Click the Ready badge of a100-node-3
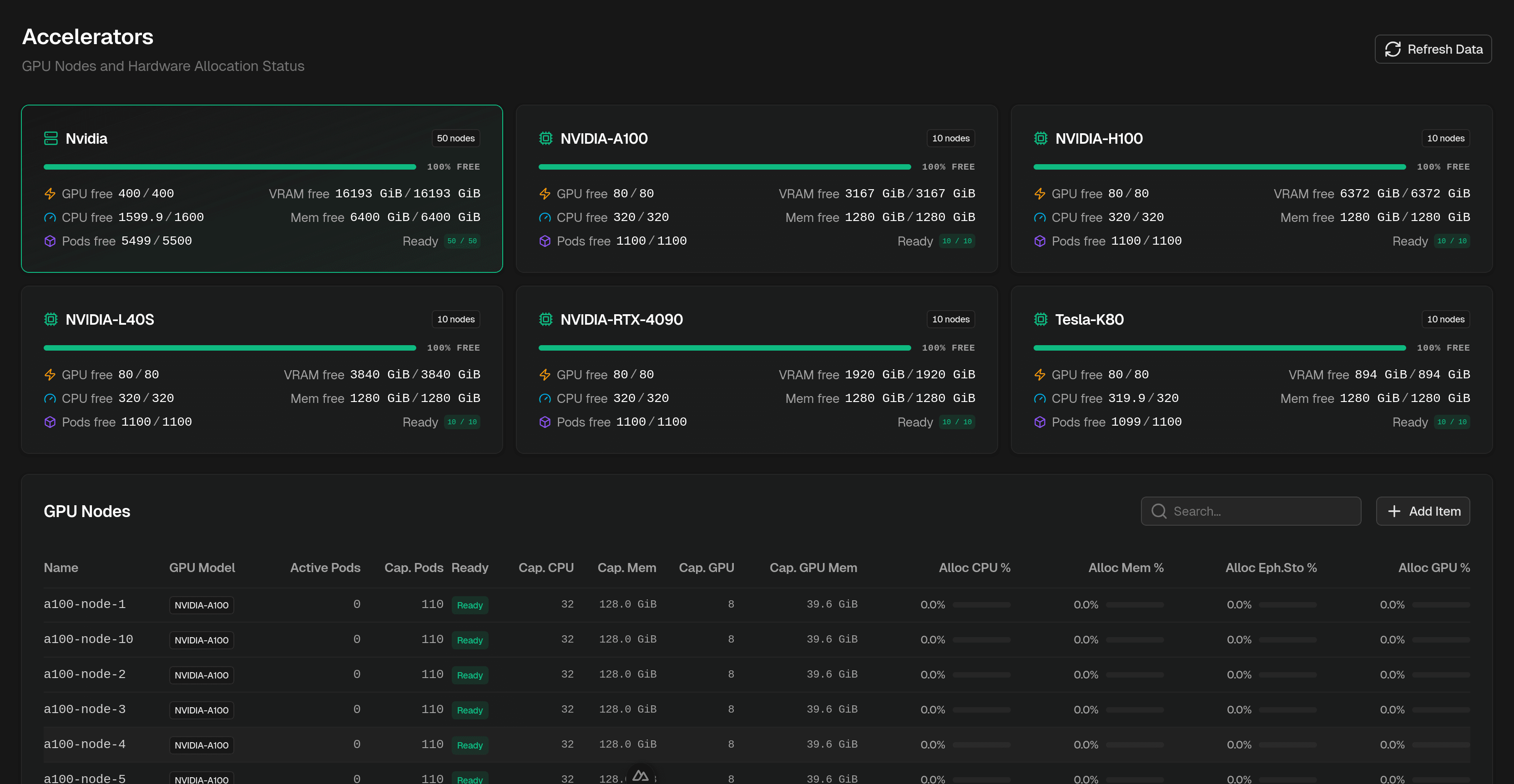This screenshot has width=1514, height=784. (x=469, y=710)
